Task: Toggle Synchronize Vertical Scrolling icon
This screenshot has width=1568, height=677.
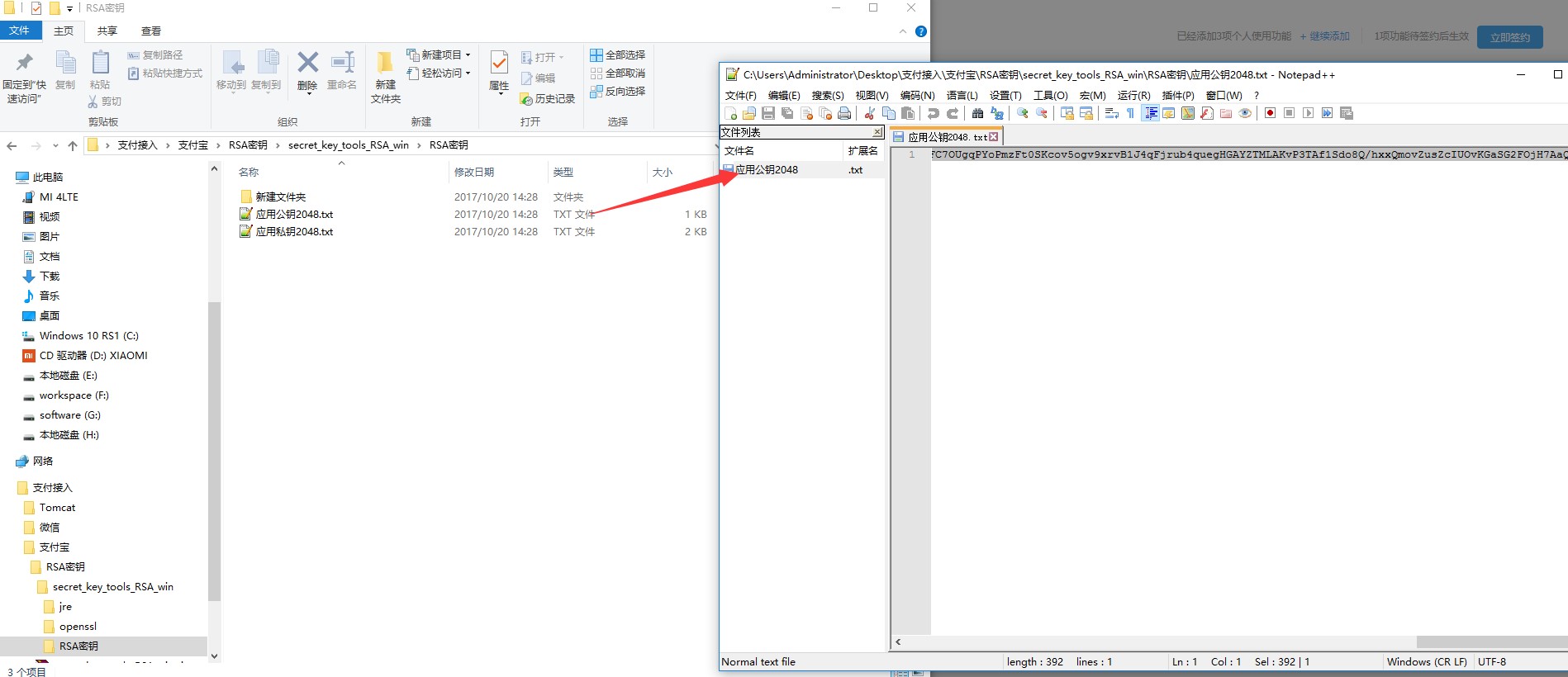Action: pos(1067,113)
